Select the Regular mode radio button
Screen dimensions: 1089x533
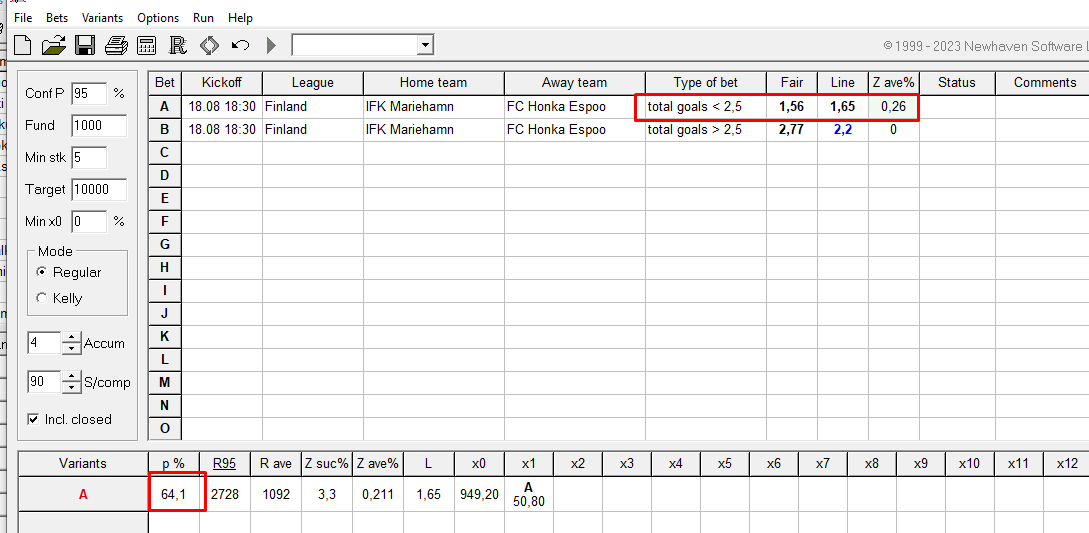click(42, 272)
